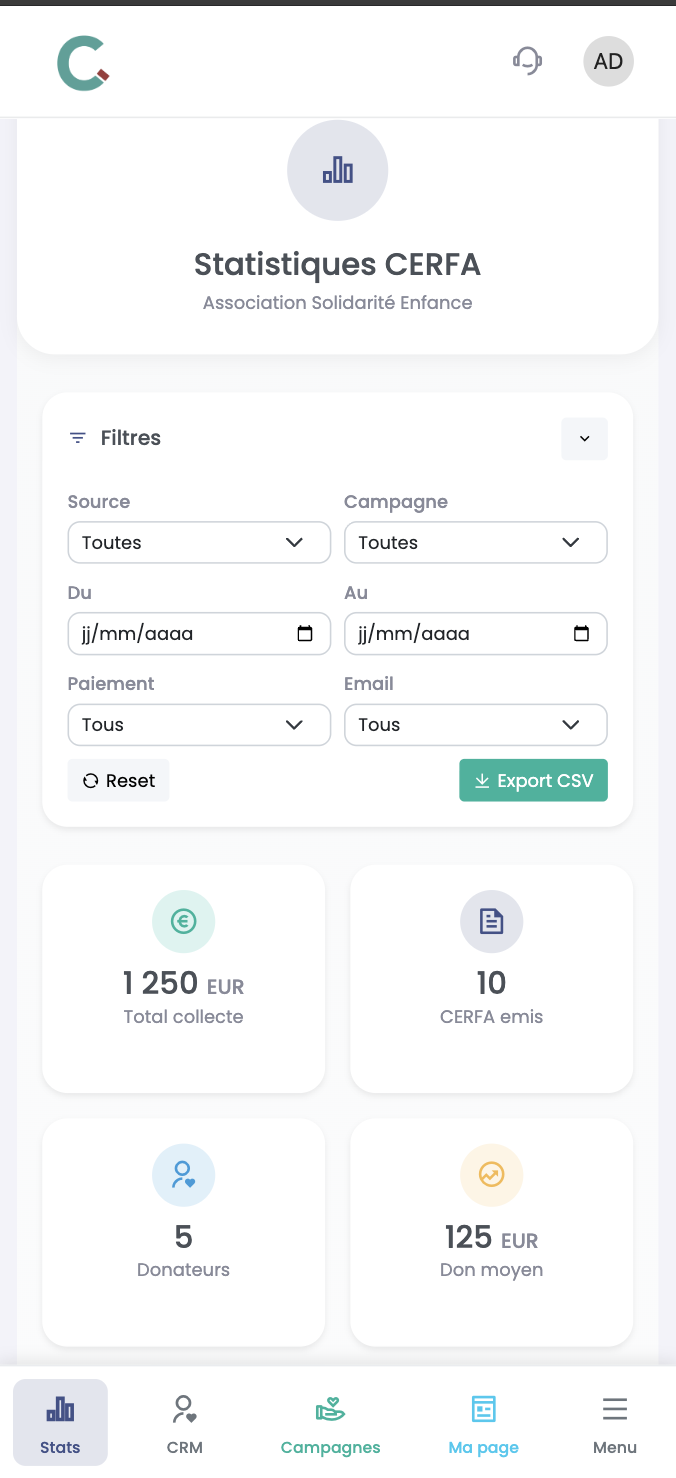This screenshot has height=1478, width=676.
Task: Collapse the Filtres panel with its chevron
Action: tap(584, 438)
